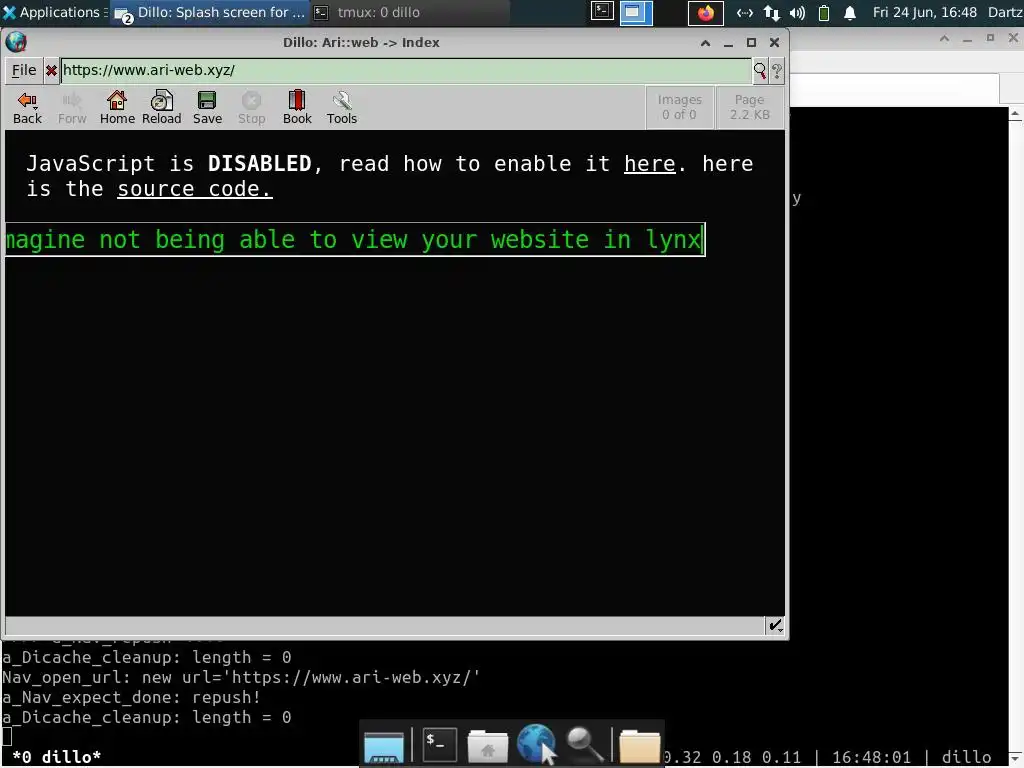Open the folder icon in dock
Viewport: 1024px width, 768px height.
point(639,746)
